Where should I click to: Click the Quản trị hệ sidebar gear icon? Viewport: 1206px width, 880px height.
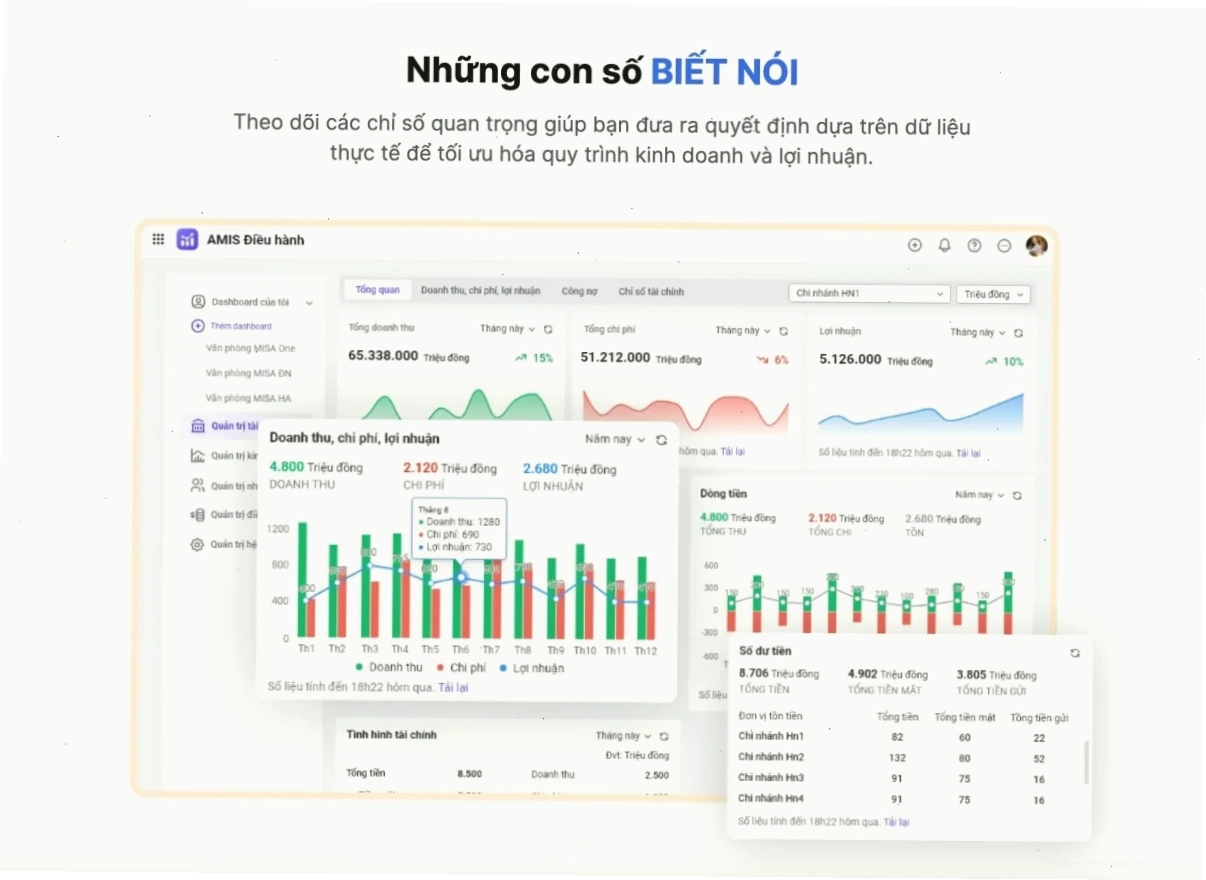click(197, 544)
